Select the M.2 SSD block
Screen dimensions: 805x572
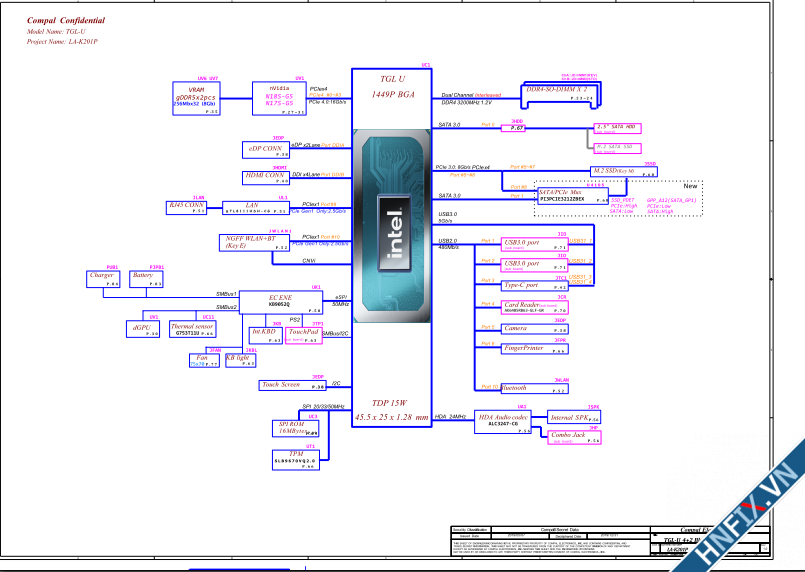point(622,171)
